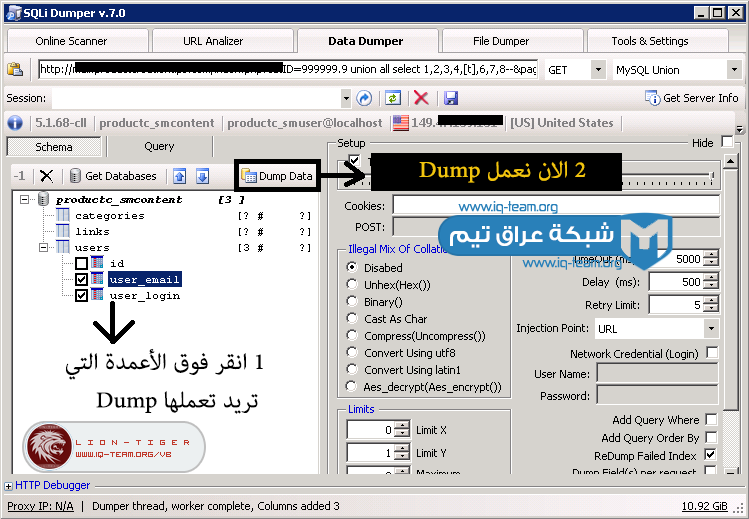Click the 10.92 GiB status link

click(705, 506)
